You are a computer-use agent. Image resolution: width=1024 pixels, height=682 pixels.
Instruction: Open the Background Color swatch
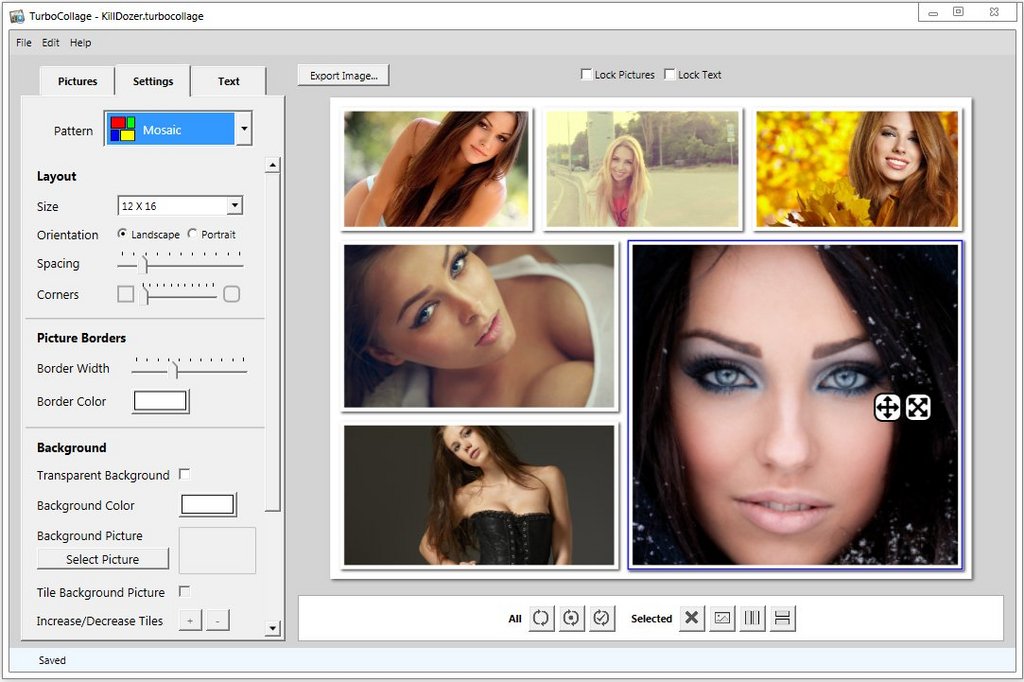click(x=208, y=505)
